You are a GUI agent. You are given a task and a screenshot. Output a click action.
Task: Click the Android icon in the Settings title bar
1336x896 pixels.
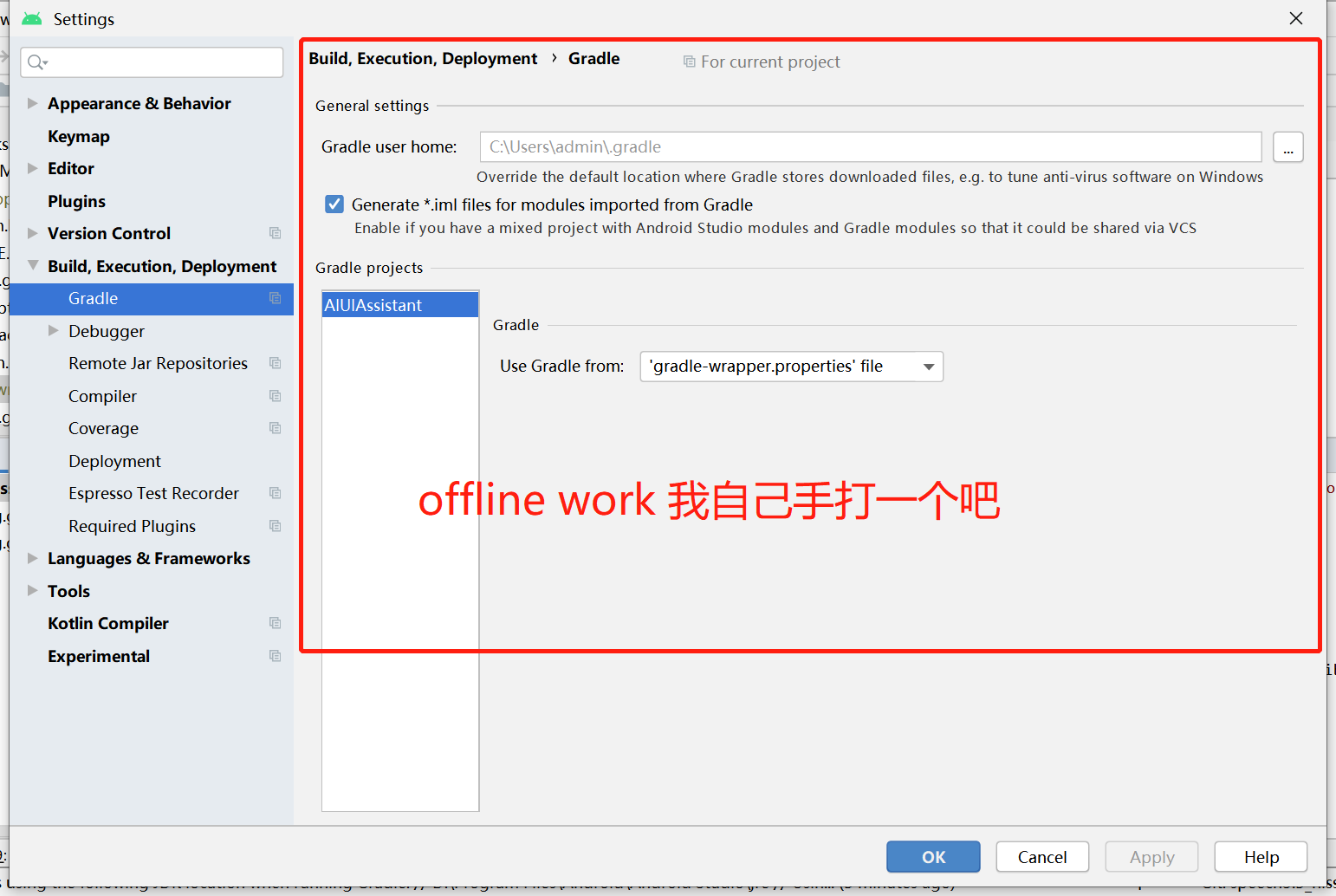point(31,18)
